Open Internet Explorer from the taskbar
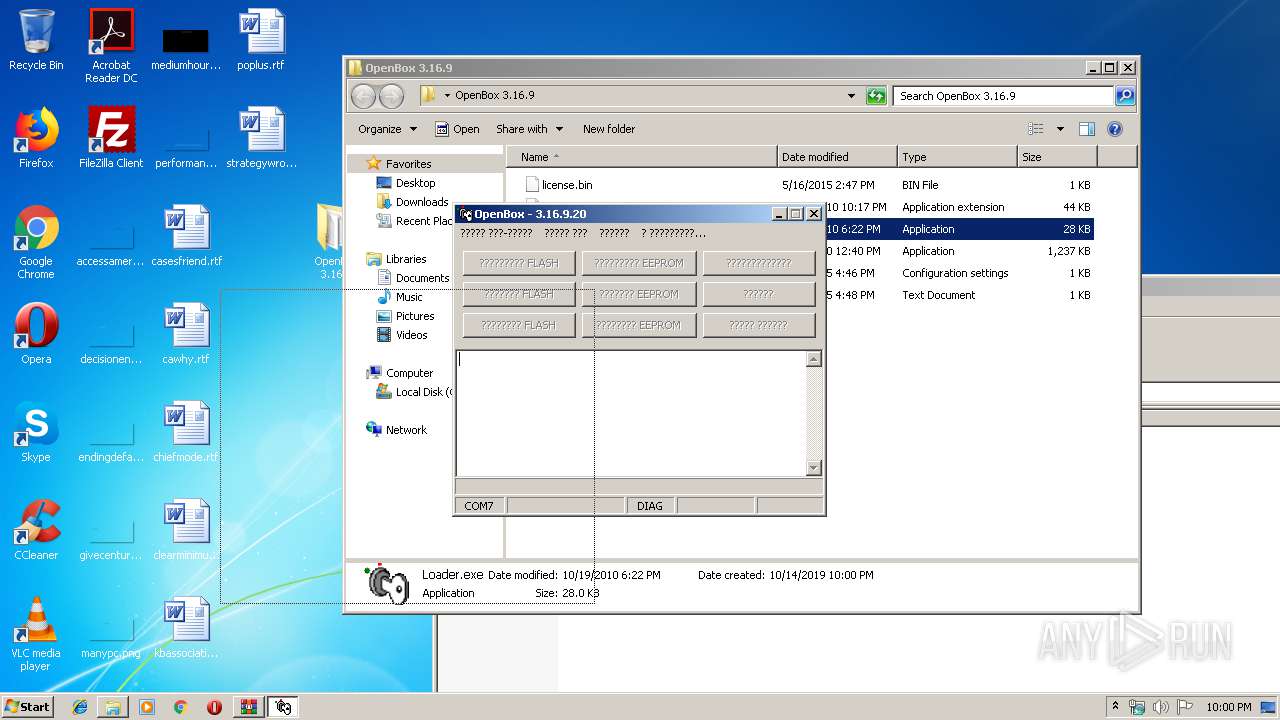 pyautogui.click(x=80, y=707)
